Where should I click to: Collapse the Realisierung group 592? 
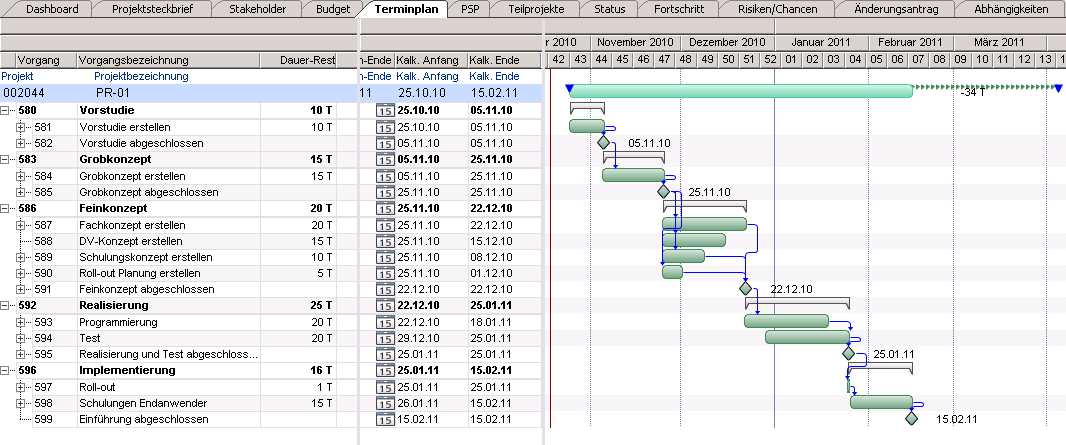(5, 306)
